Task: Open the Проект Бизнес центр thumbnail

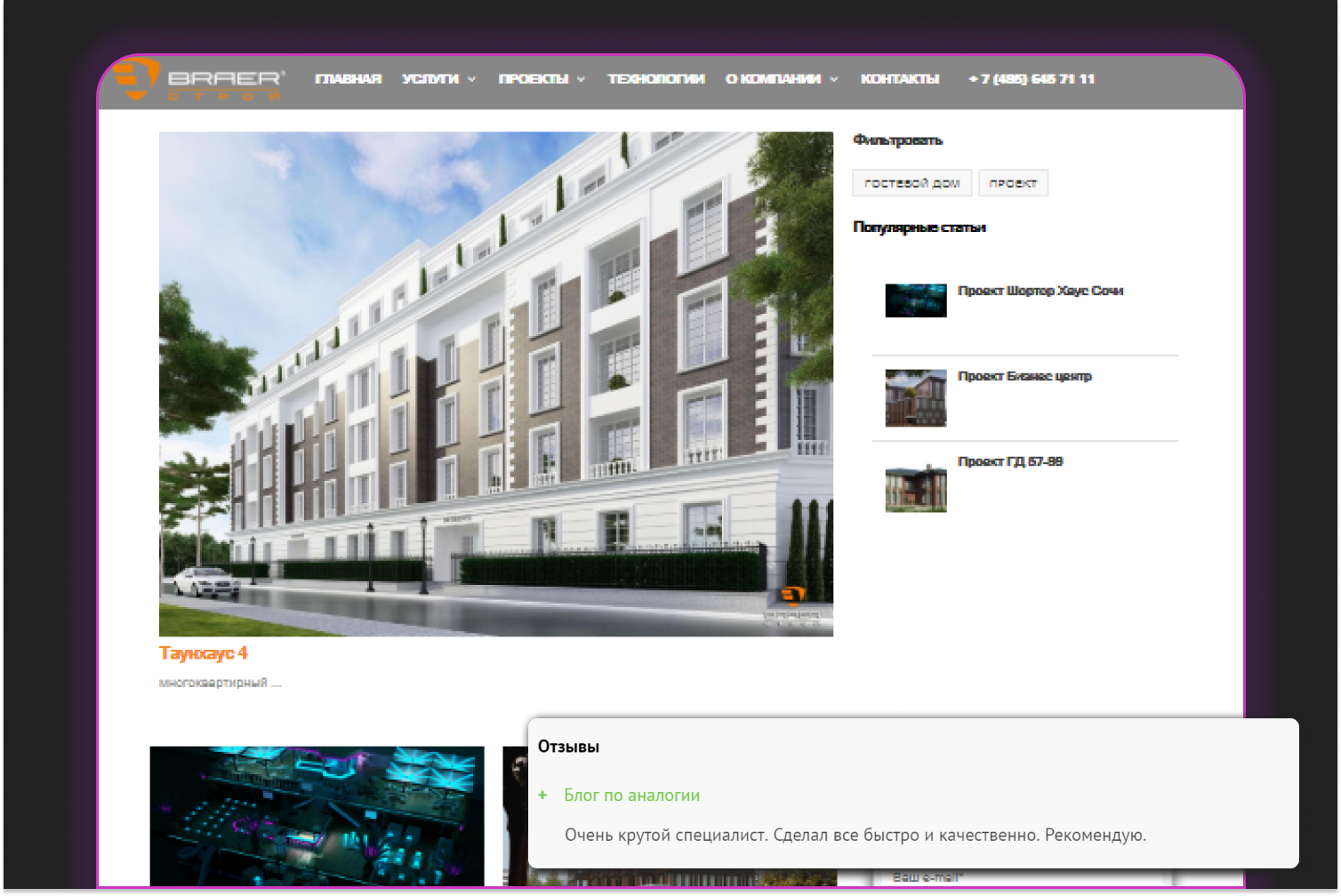Action: point(916,398)
